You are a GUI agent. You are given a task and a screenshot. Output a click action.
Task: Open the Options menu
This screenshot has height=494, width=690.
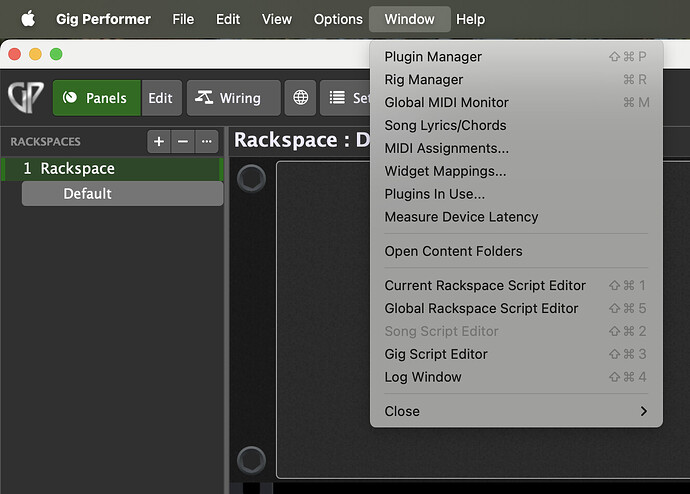(338, 19)
